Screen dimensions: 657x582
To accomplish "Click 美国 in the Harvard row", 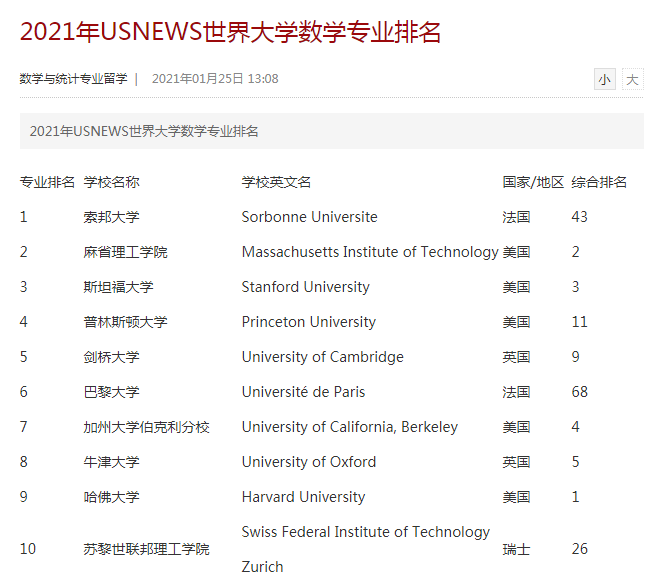I will tap(516, 497).
